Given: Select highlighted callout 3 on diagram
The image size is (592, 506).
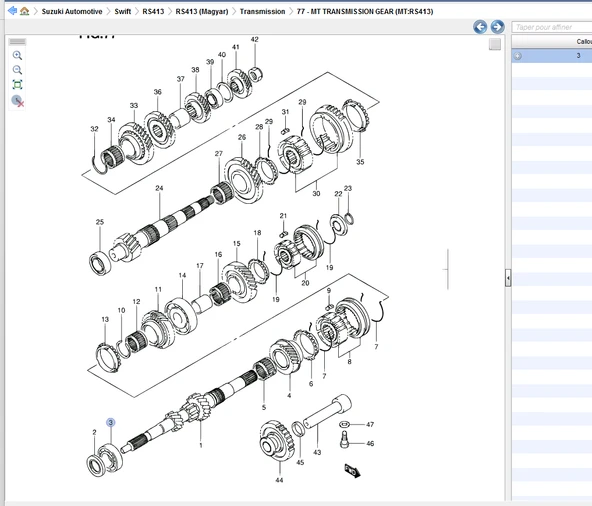Looking at the screenshot, I should tap(111, 422).
